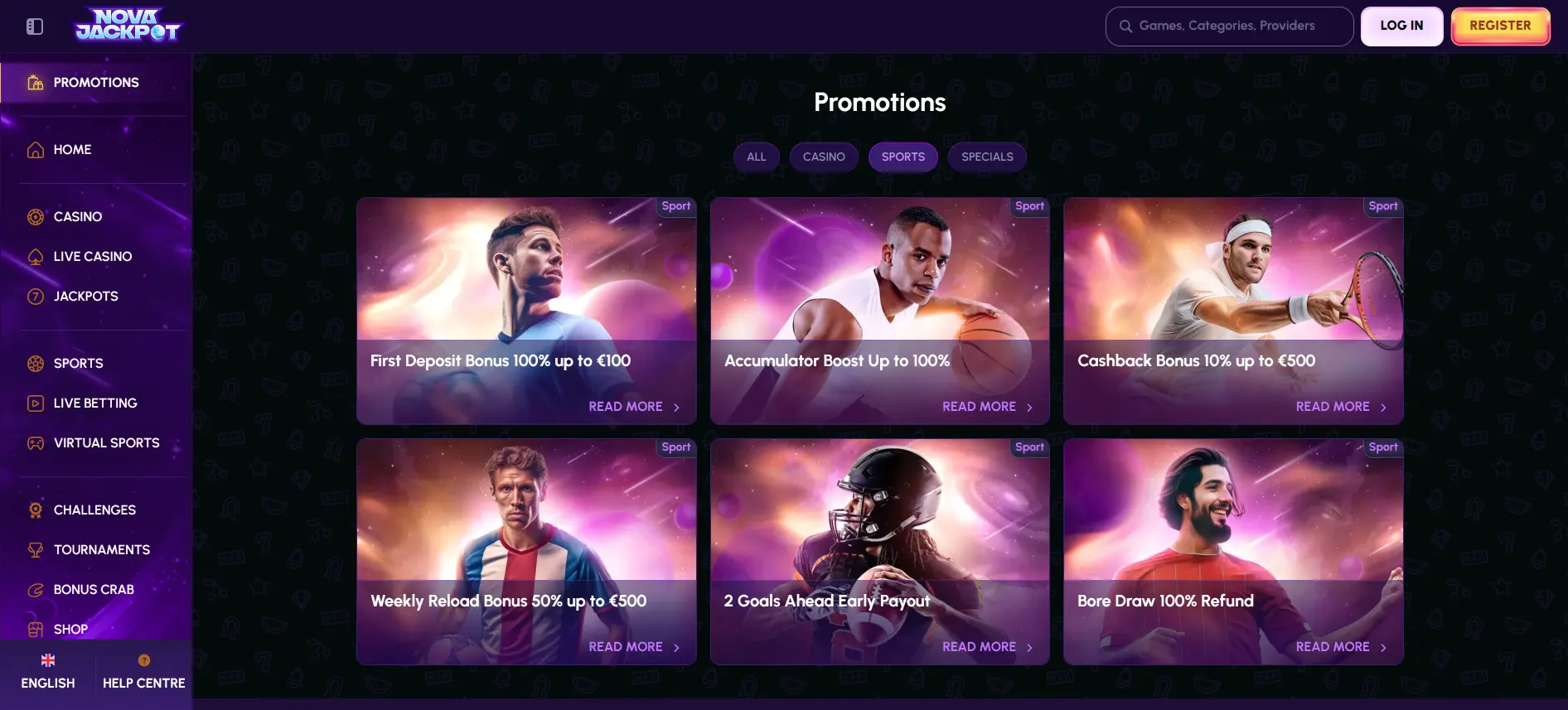
Task: Click the Jackpots sidebar icon
Action: 35,296
